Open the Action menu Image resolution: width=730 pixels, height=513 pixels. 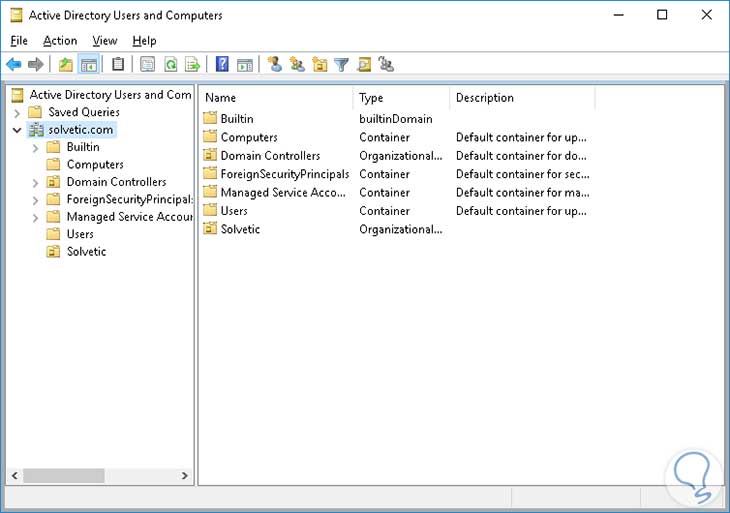click(x=60, y=41)
